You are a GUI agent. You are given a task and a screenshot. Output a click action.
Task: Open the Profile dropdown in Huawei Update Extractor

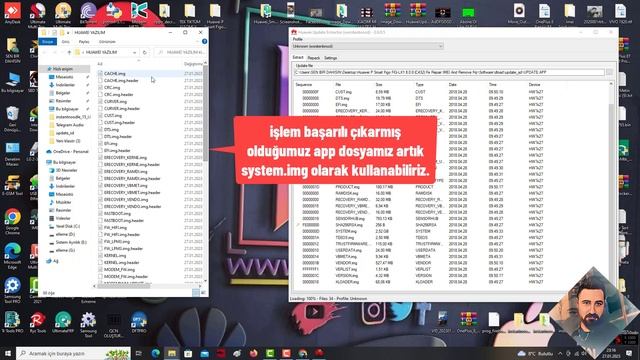(367, 46)
